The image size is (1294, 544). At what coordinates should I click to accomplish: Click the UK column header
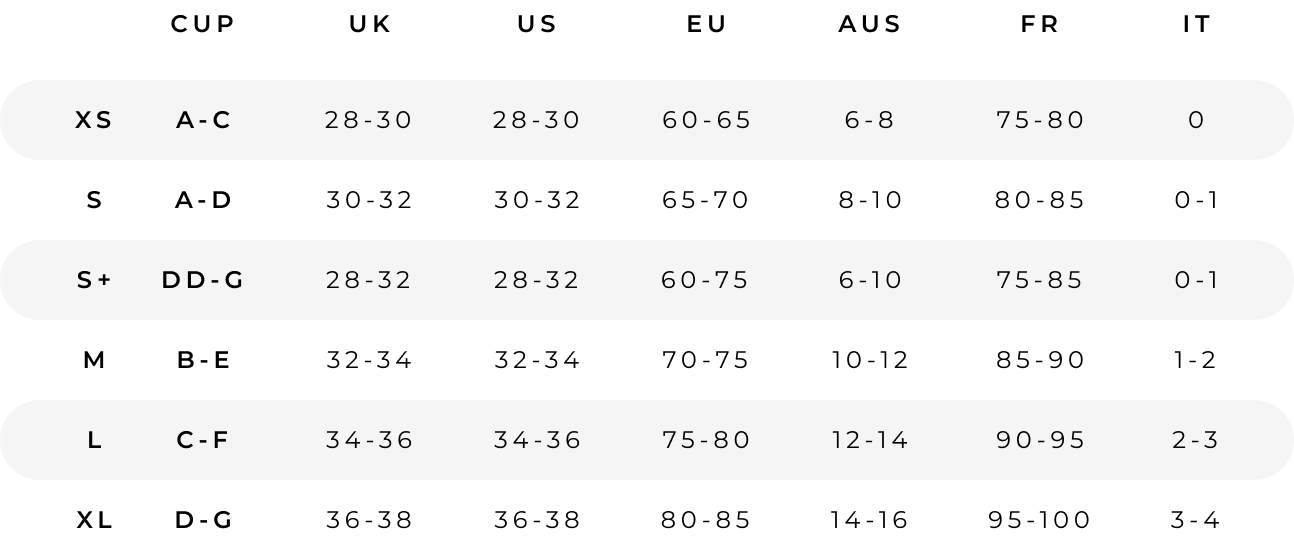[370, 25]
